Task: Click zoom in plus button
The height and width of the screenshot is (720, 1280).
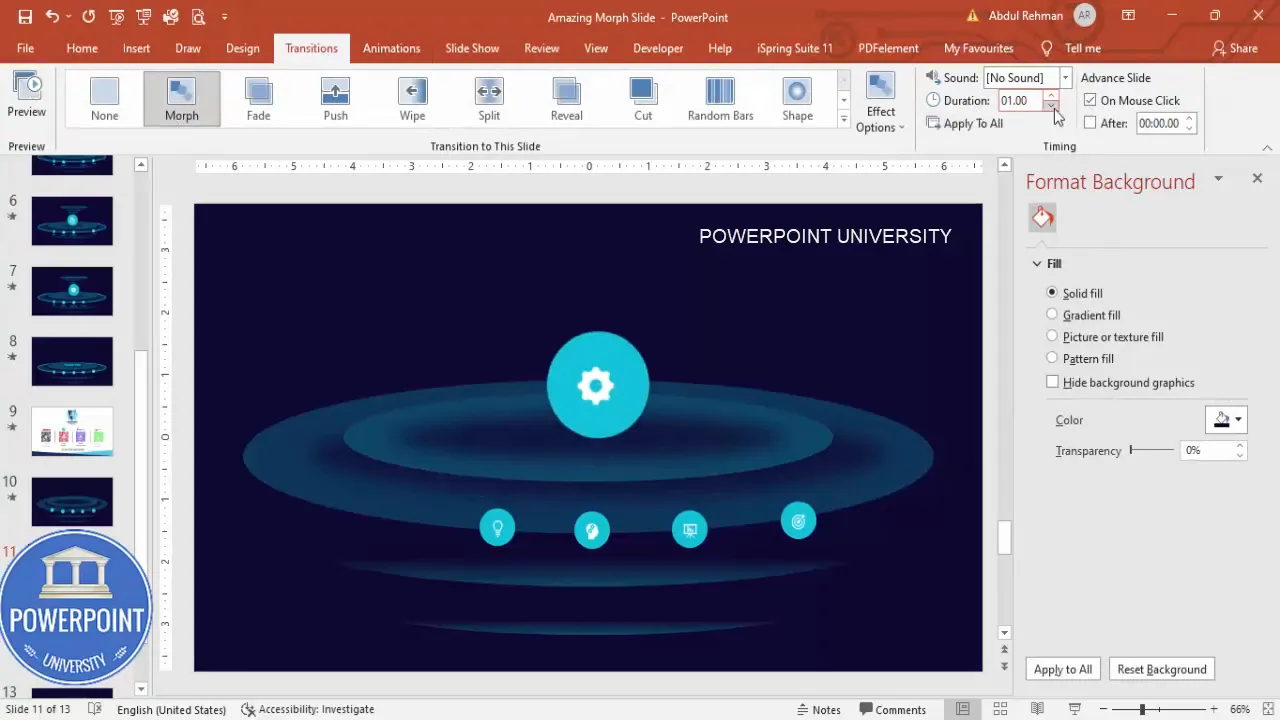Action: click(1212, 709)
